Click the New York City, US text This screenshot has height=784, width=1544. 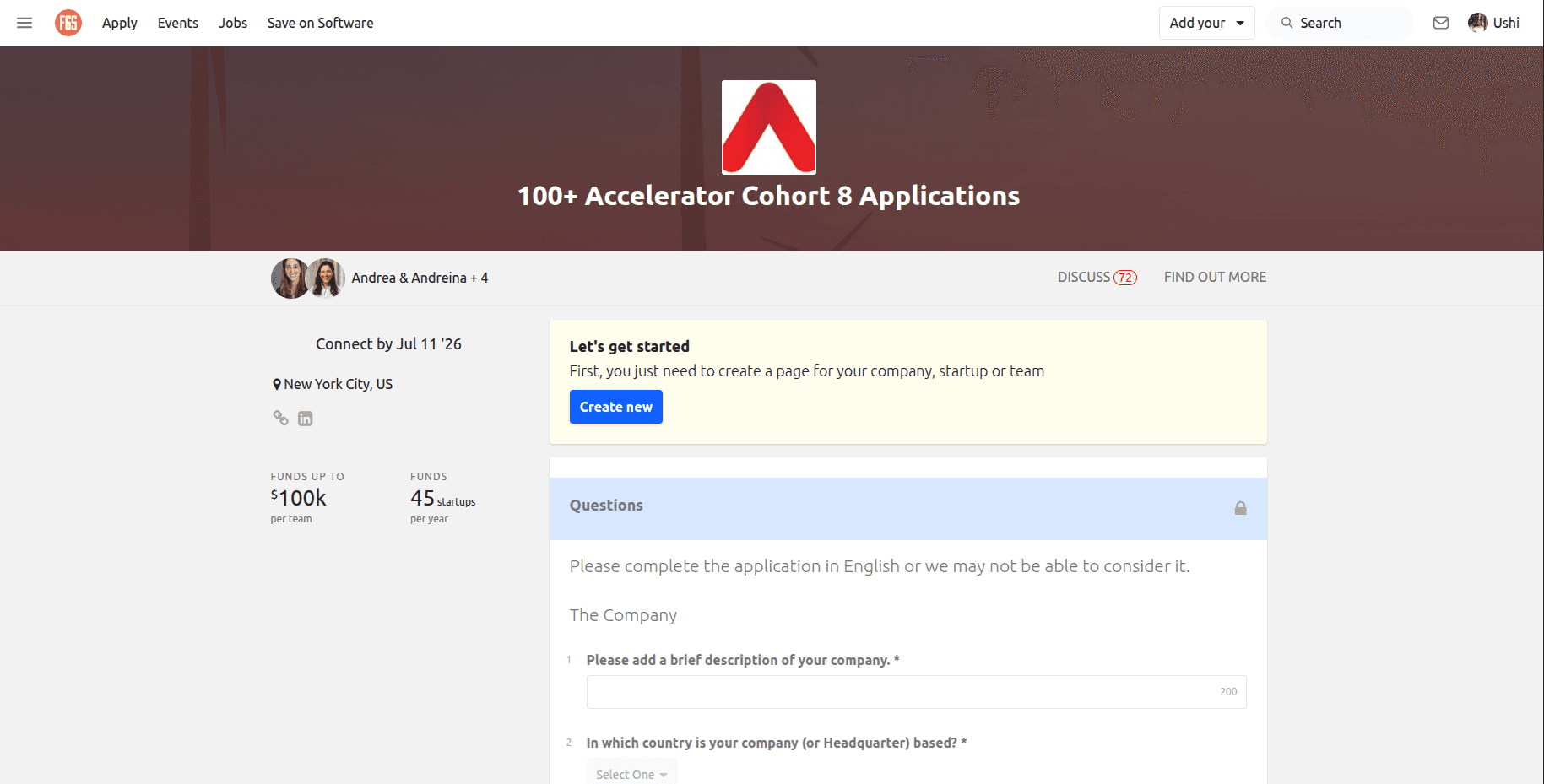coord(339,384)
